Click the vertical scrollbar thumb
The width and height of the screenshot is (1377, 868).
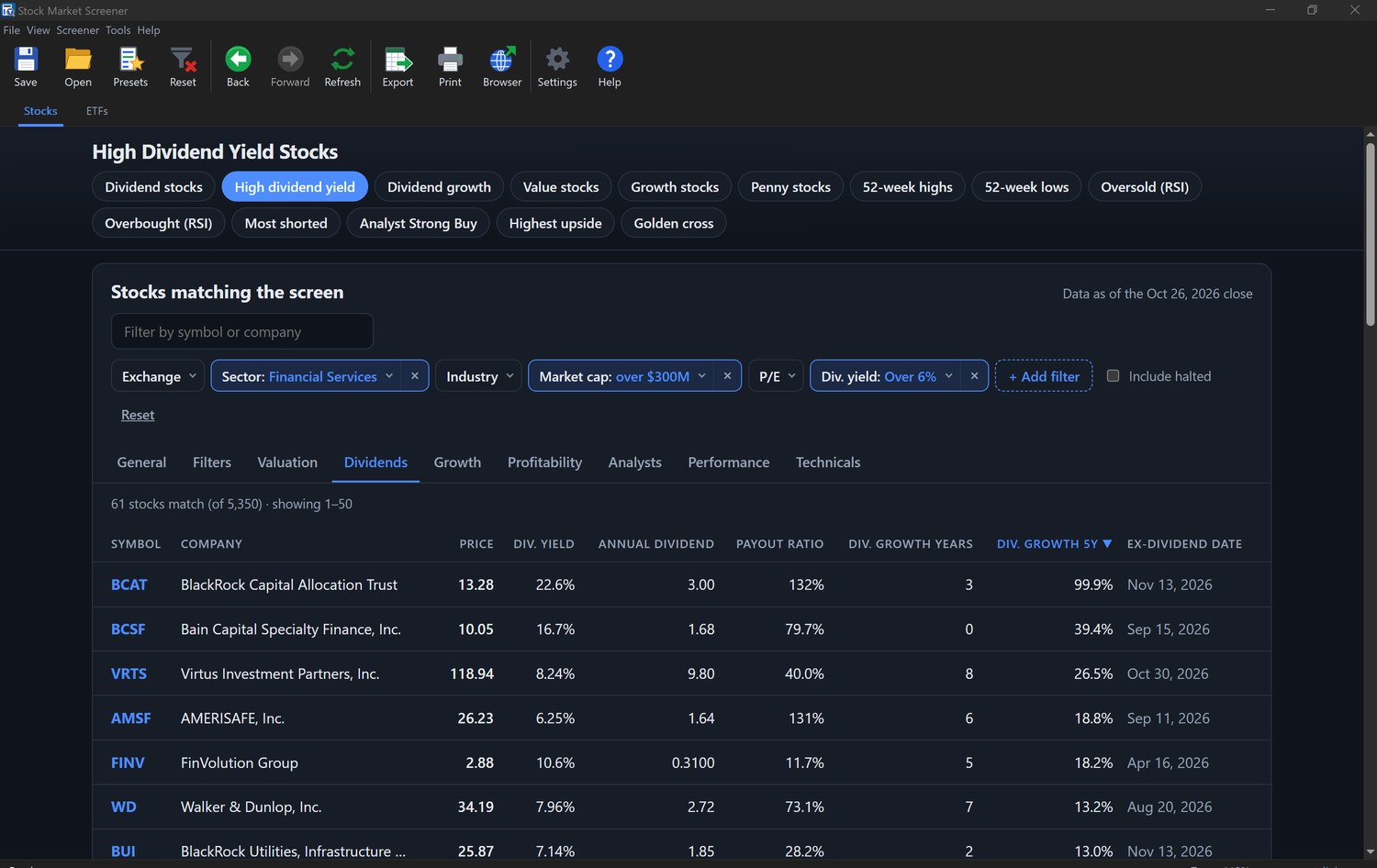coord(1370,235)
